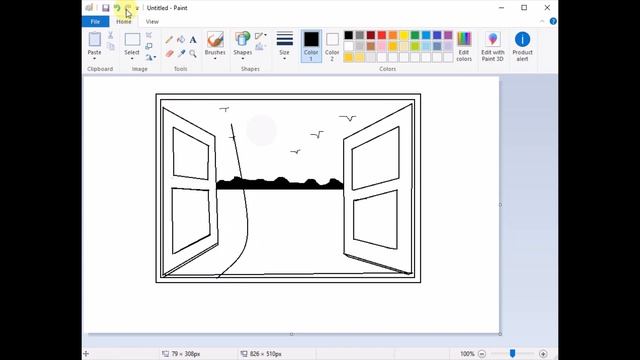
Task: Click the left window pane in drawing
Action: pos(190,191)
